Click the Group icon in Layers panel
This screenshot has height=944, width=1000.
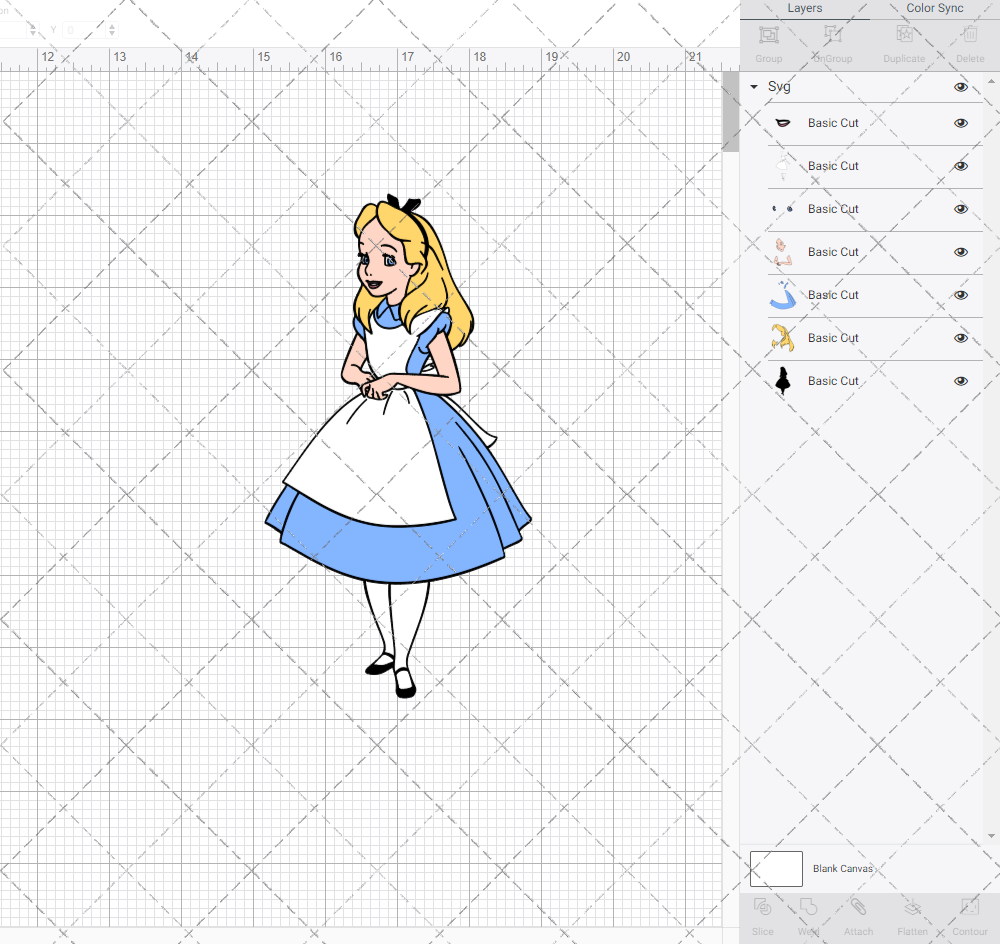pos(768,34)
